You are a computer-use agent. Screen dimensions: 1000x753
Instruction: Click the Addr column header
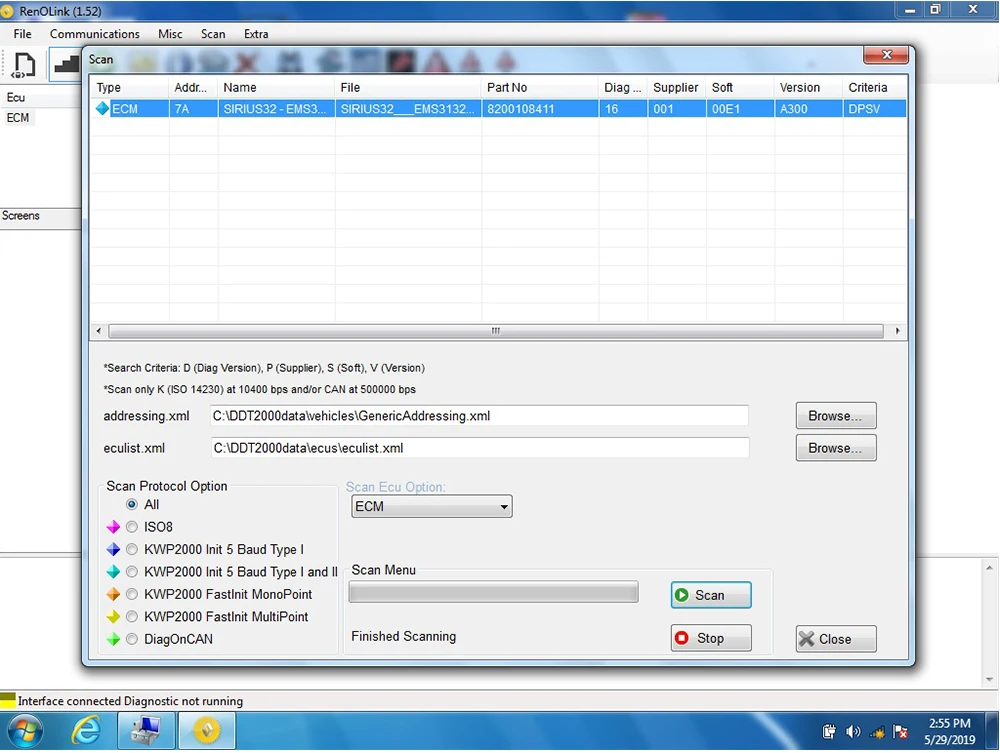point(193,87)
